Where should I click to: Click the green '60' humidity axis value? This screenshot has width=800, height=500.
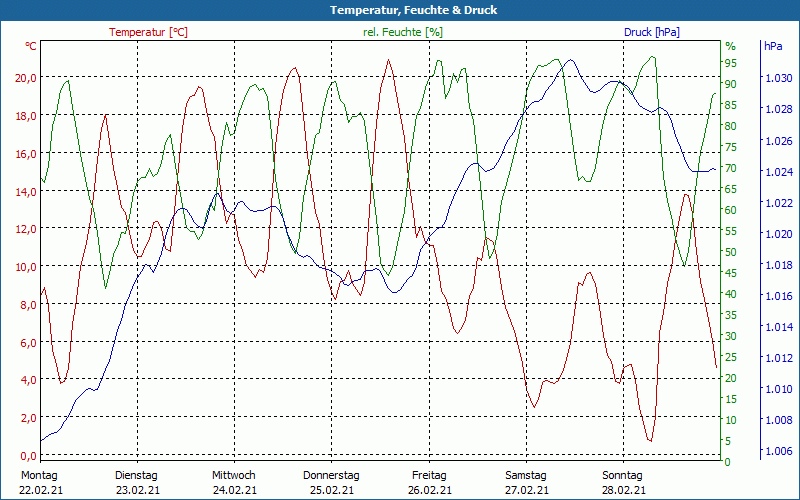point(731,210)
